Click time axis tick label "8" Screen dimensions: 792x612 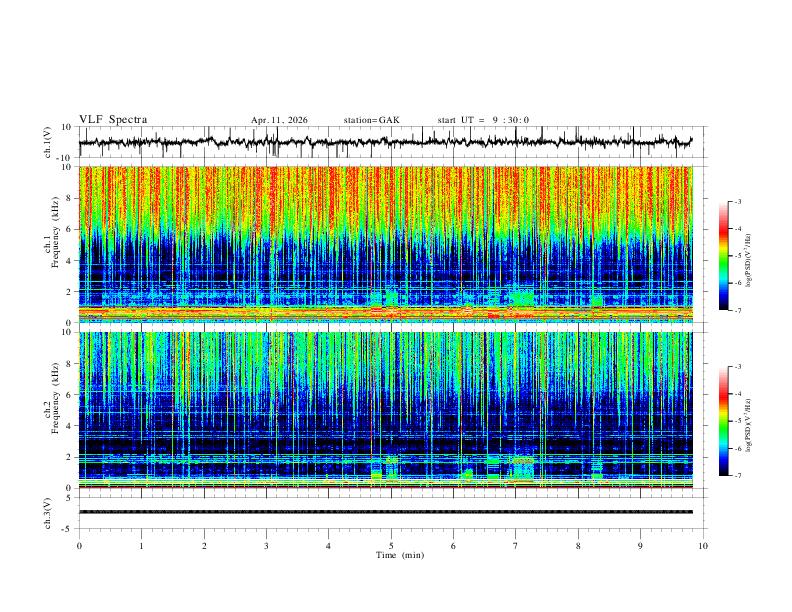[x=578, y=546]
